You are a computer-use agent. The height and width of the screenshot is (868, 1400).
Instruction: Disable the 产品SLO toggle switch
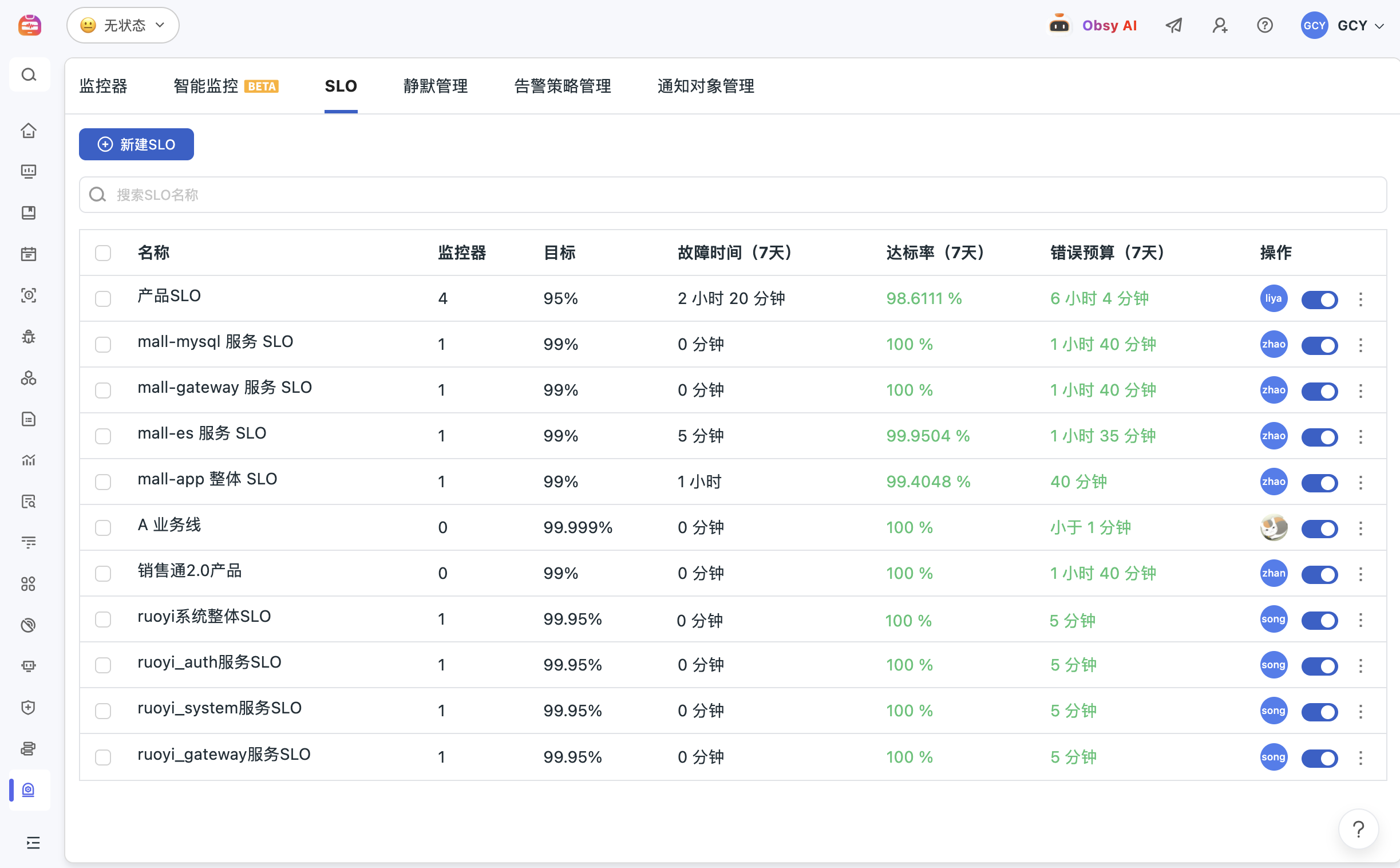1319,299
